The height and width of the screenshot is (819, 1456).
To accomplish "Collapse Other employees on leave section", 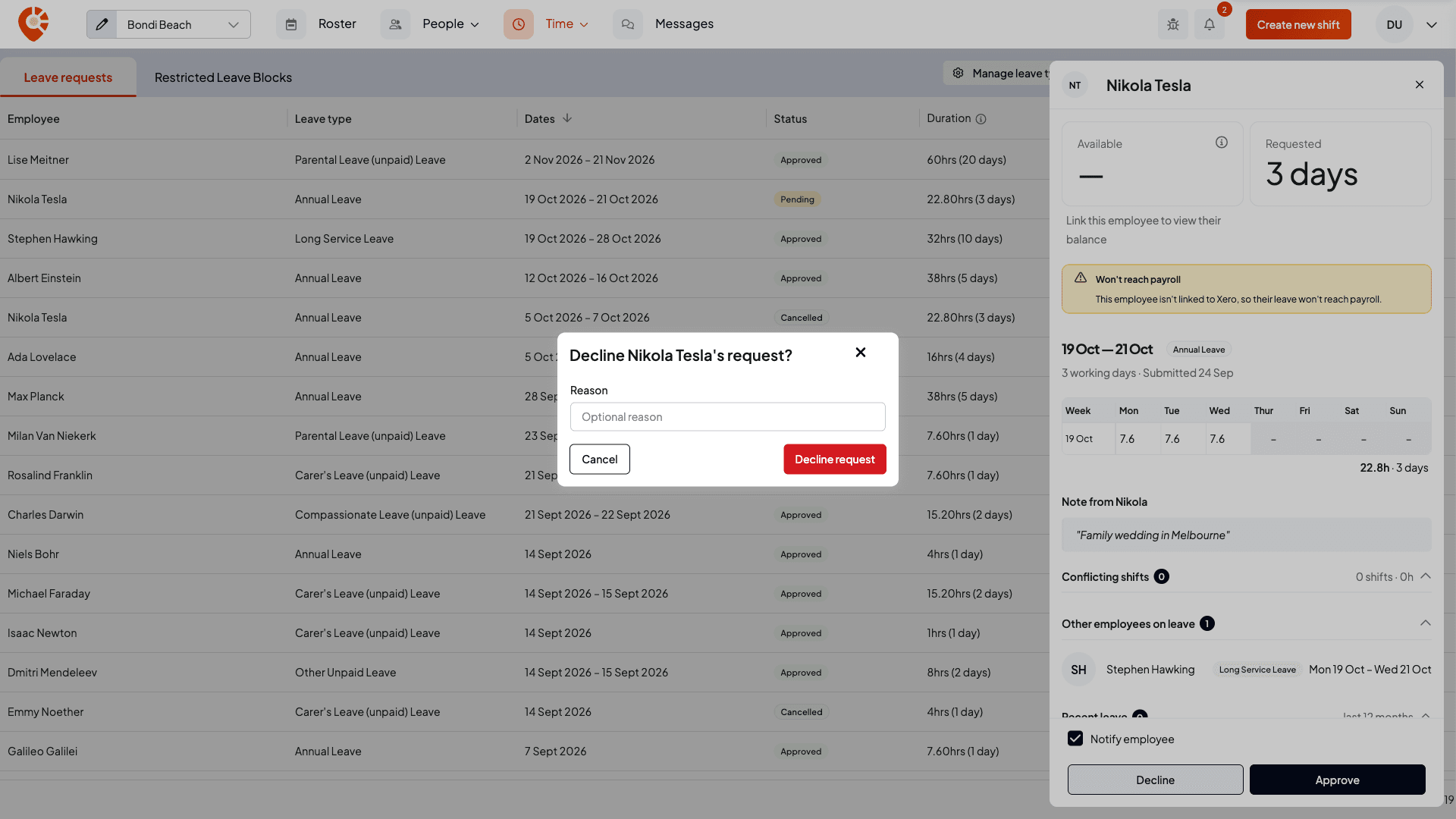I will click(x=1426, y=623).
